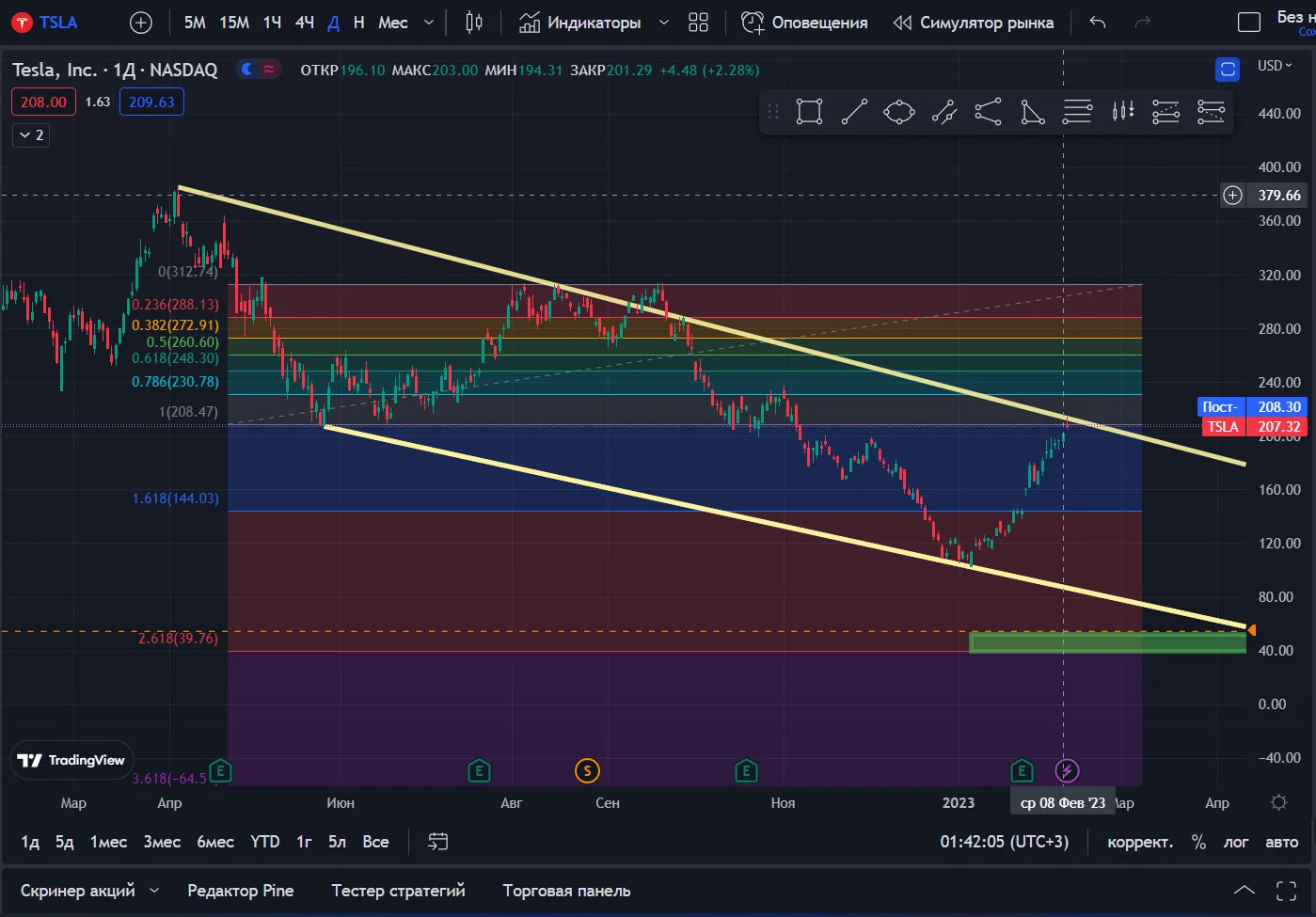Expand the collapsed legend showing 2

click(31, 135)
